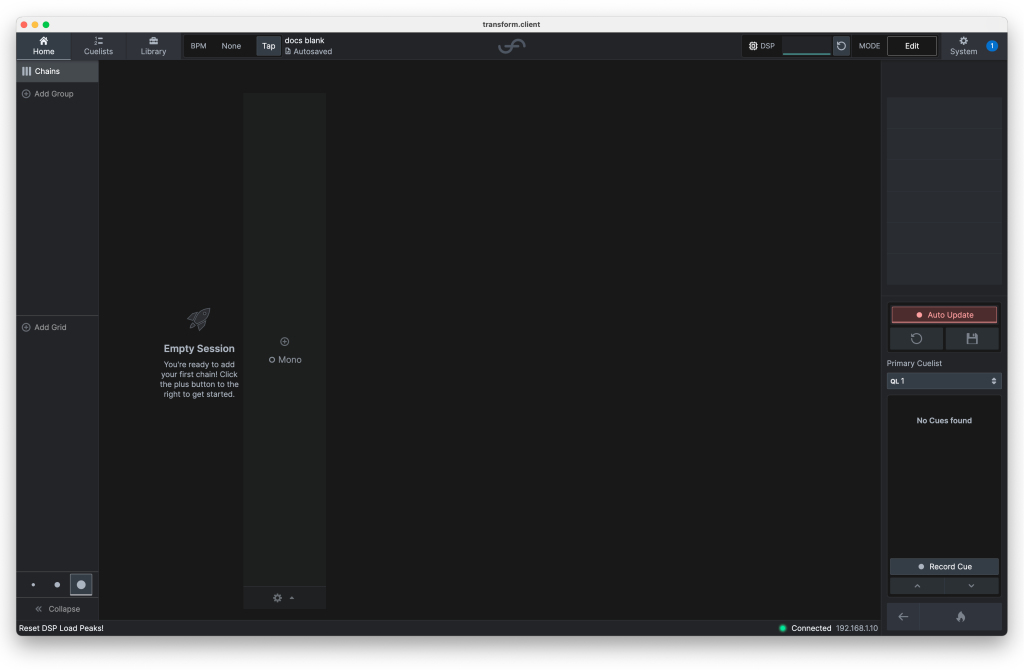Click the revert arrow beside the save icon
1024x670 pixels.
point(916,339)
